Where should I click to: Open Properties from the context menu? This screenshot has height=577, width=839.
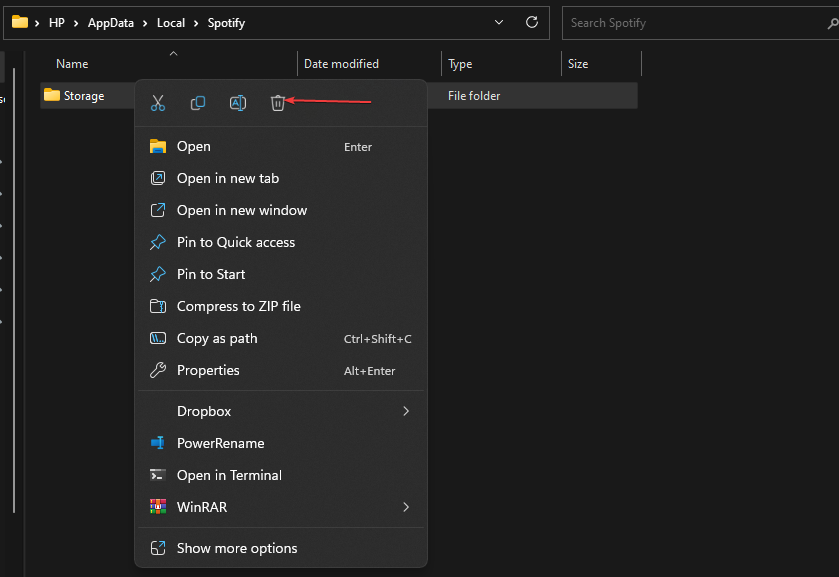pyautogui.click(x=281, y=370)
